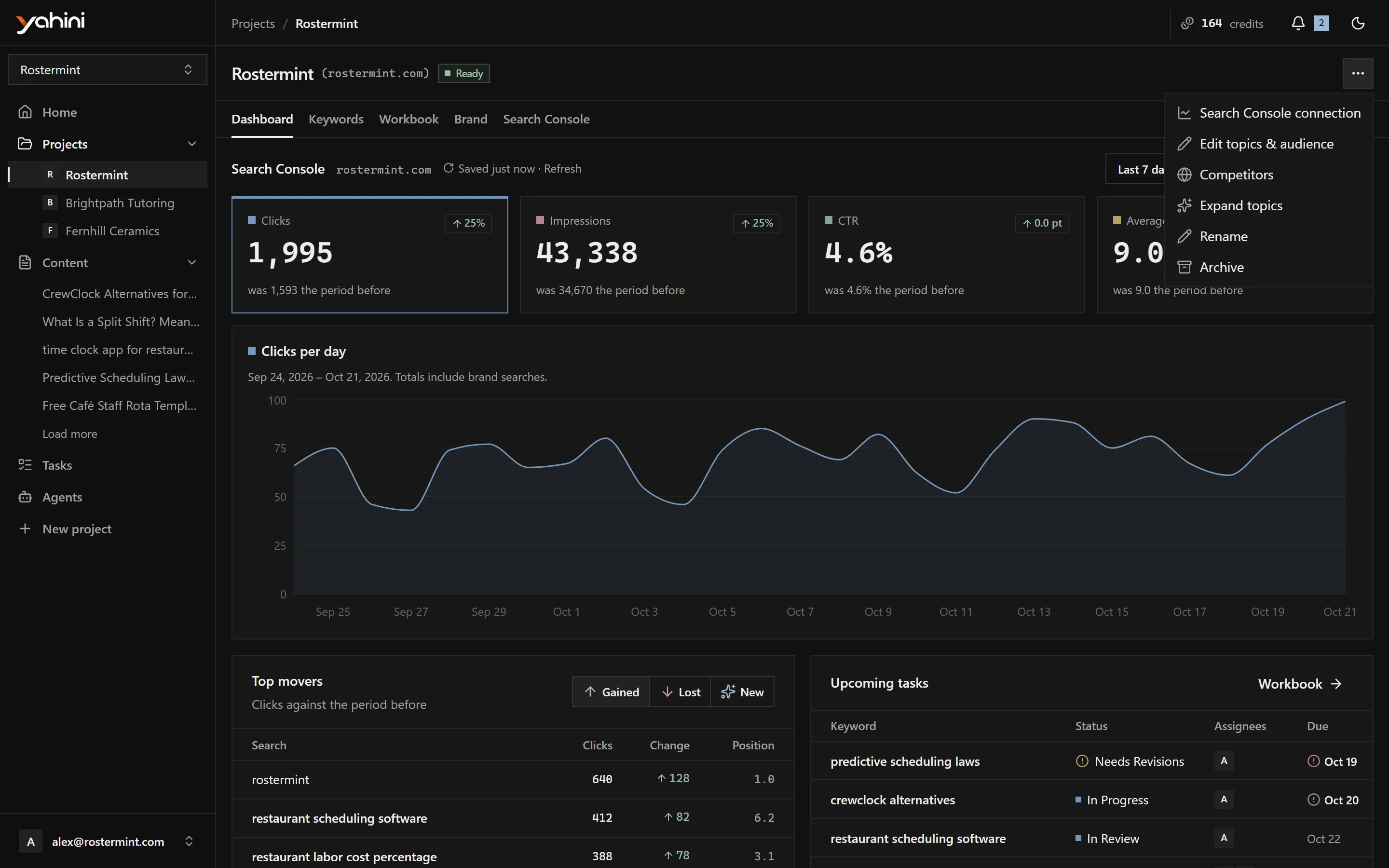Click the Projects folder icon

[25, 144]
